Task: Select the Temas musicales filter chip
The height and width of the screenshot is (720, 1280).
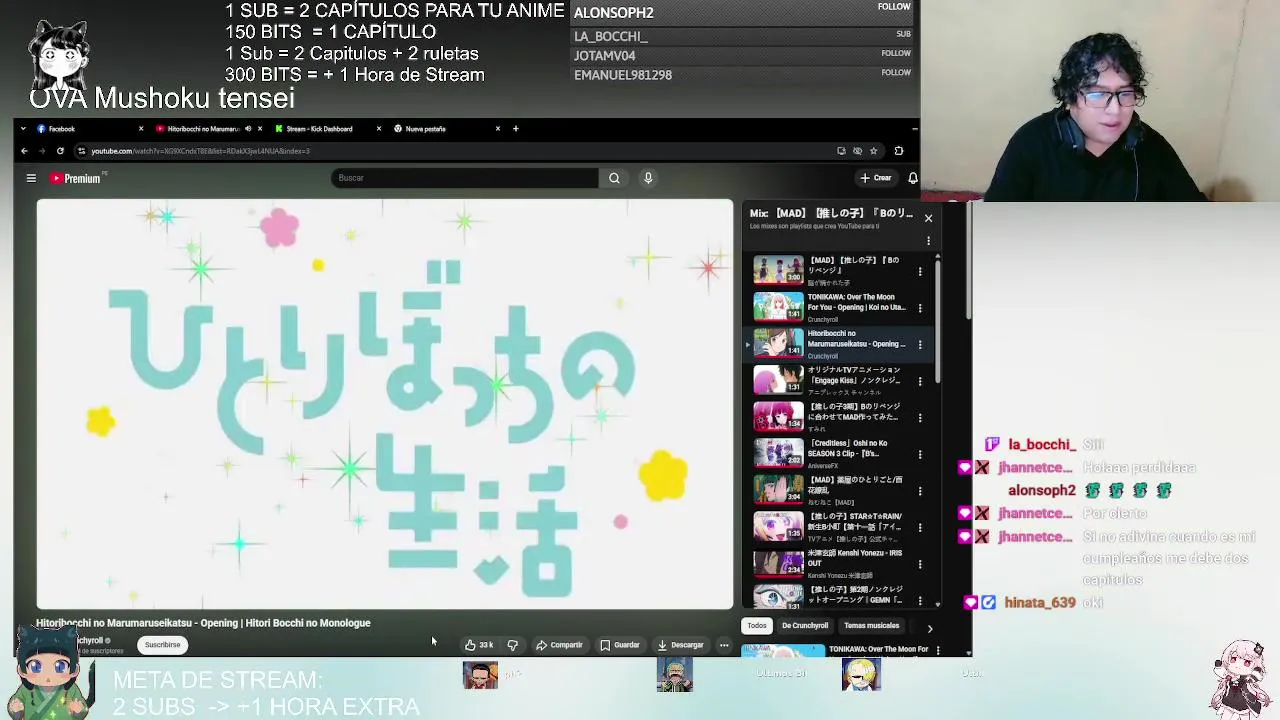Action: [x=871, y=626]
